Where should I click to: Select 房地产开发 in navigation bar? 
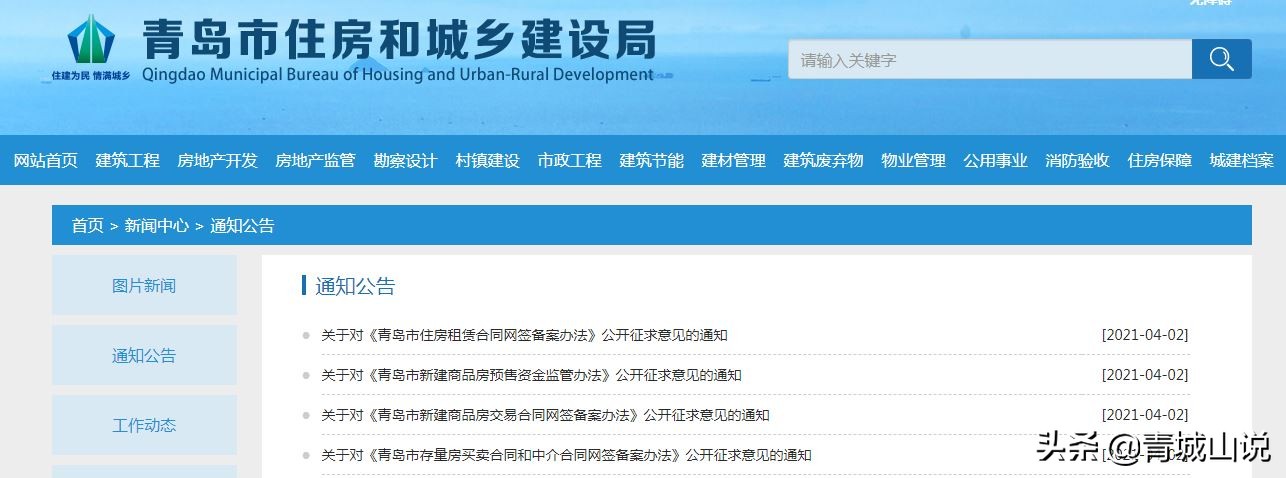point(217,160)
